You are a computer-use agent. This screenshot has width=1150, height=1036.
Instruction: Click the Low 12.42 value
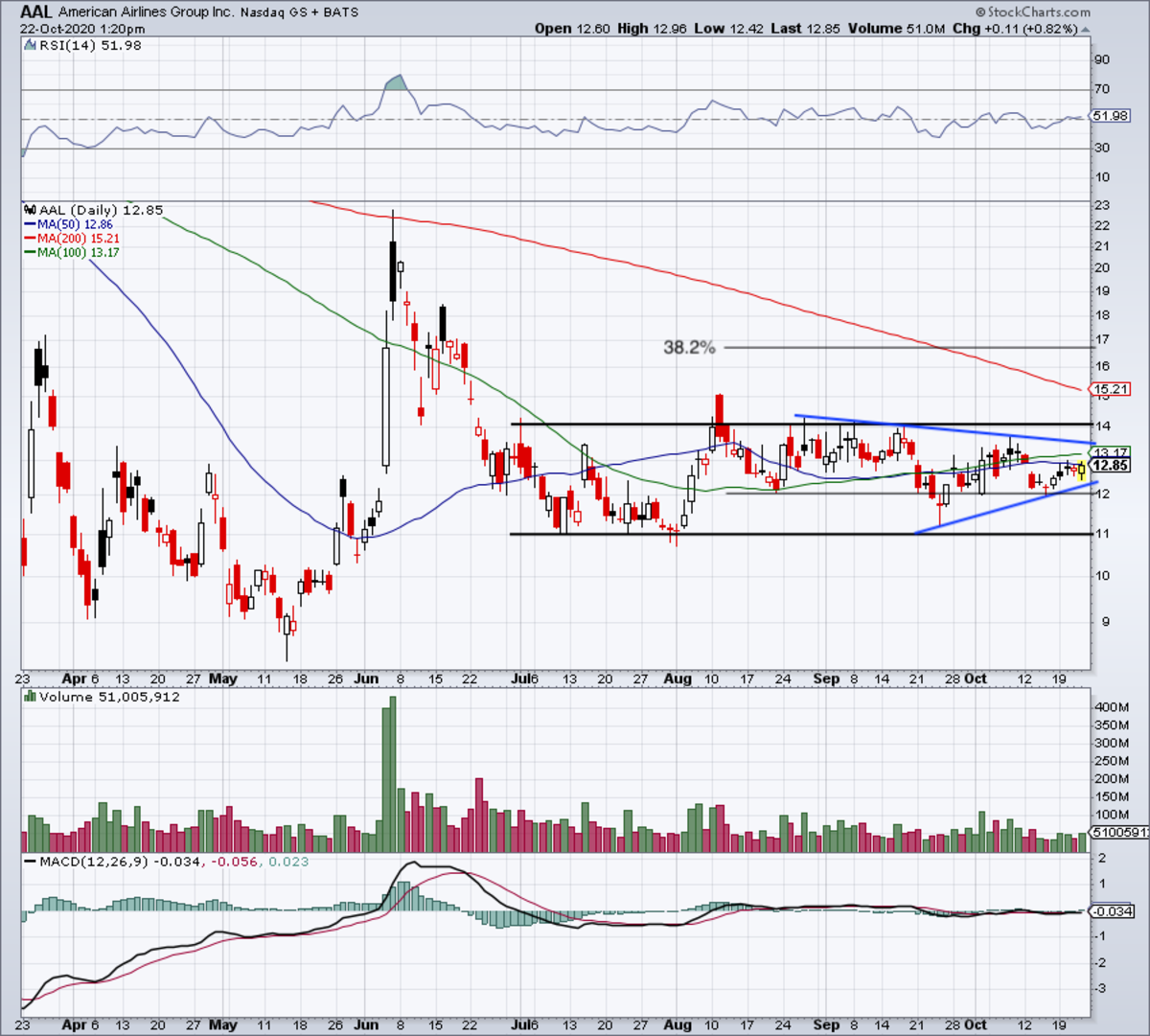pos(727,28)
